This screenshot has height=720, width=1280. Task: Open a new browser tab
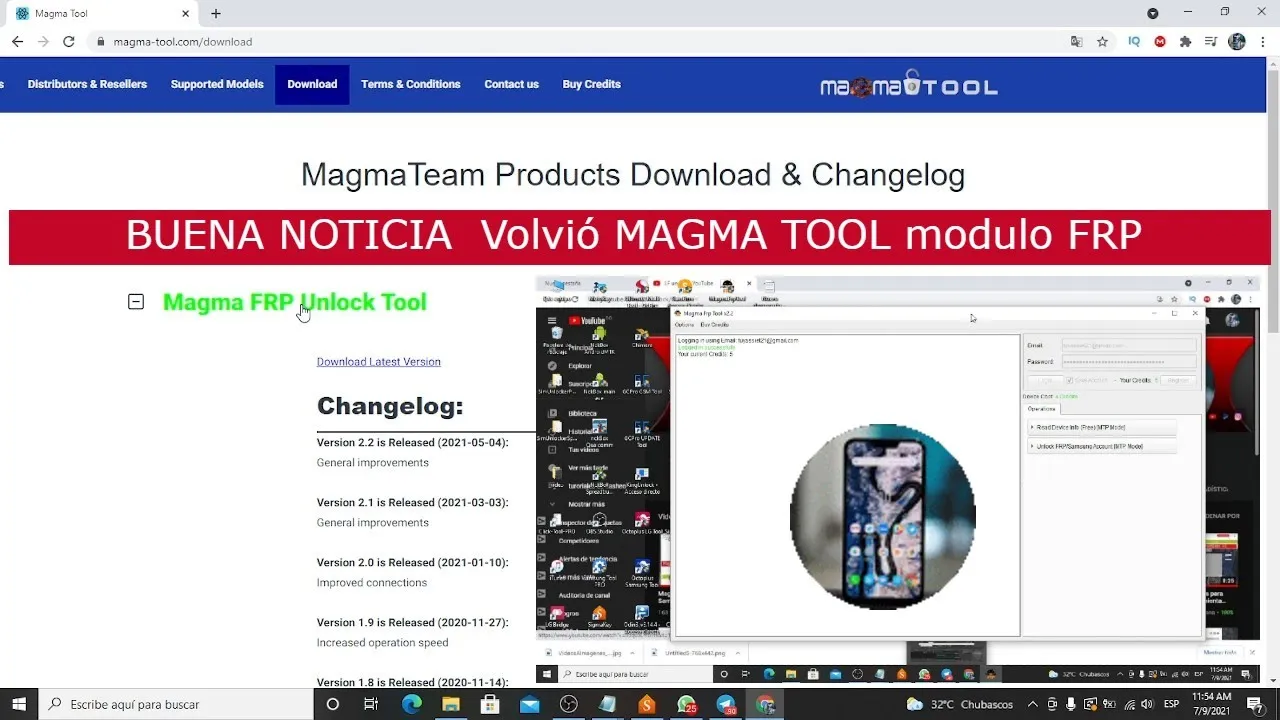point(216,13)
